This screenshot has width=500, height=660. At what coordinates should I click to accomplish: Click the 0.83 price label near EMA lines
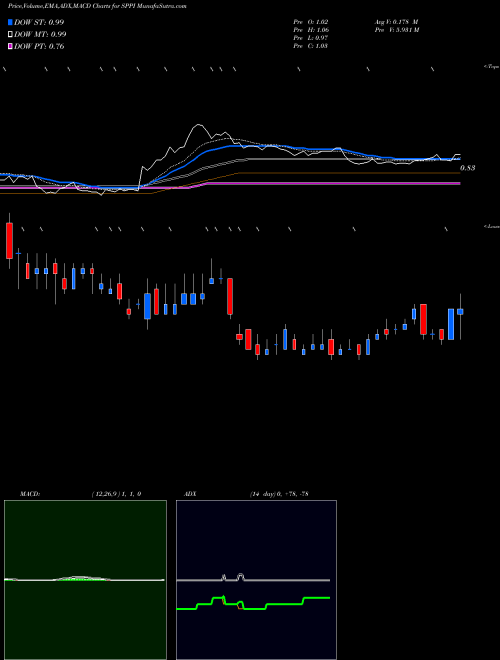468,168
